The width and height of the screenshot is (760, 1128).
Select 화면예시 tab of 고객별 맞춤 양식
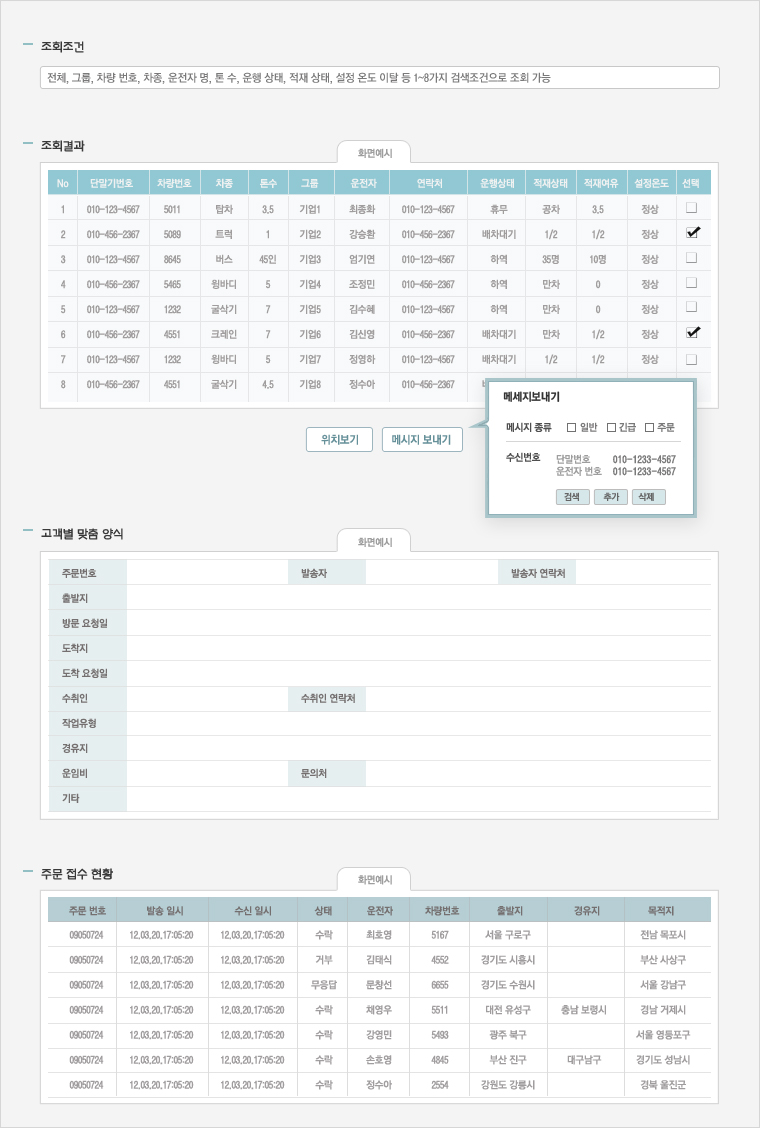pyautogui.click(x=375, y=541)
